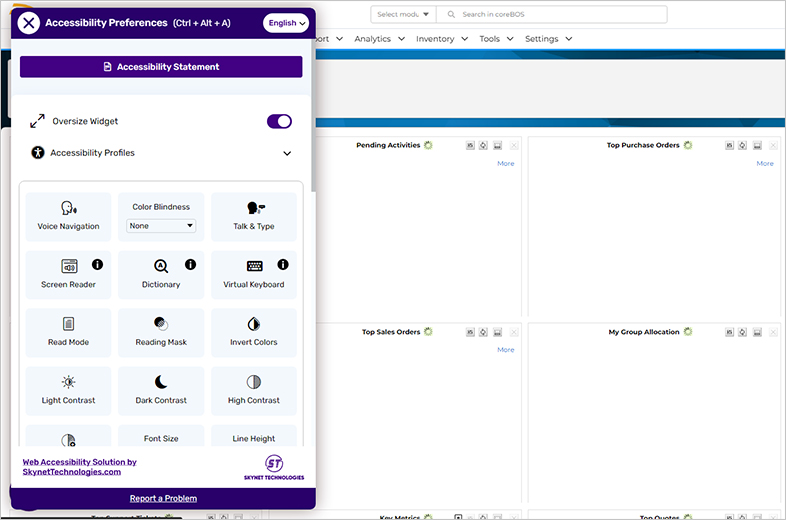
Task: Click the Line Height tile
Action: (x=254, y=436)
